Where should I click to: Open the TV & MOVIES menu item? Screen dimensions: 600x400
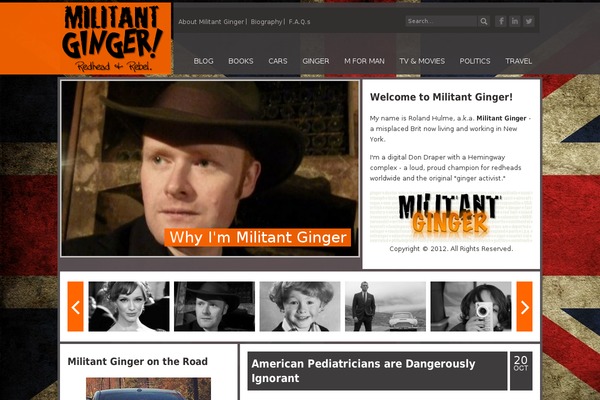pyautogui.click(x=422, y=61)
